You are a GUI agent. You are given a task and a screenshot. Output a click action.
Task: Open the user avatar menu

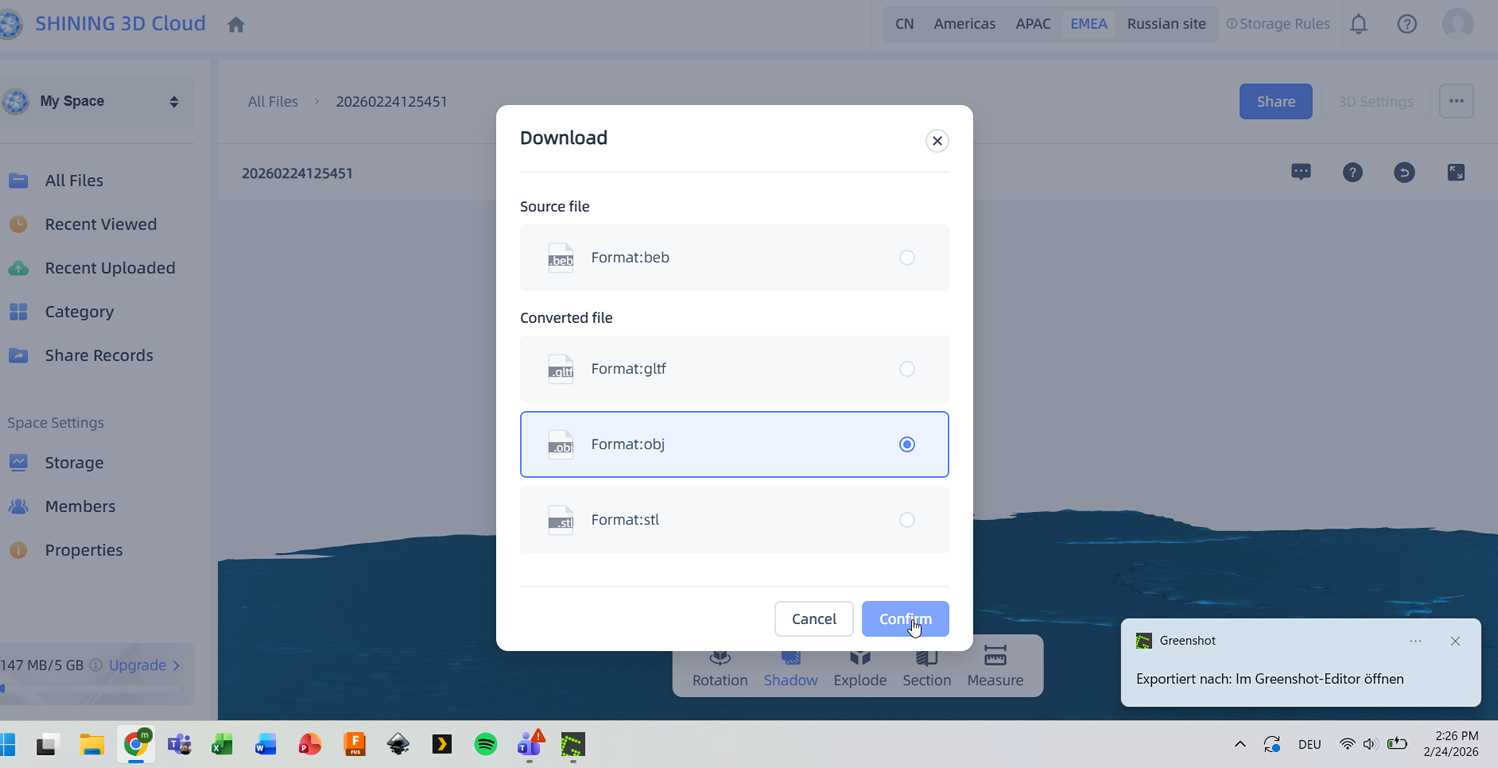coord(1458,24)
